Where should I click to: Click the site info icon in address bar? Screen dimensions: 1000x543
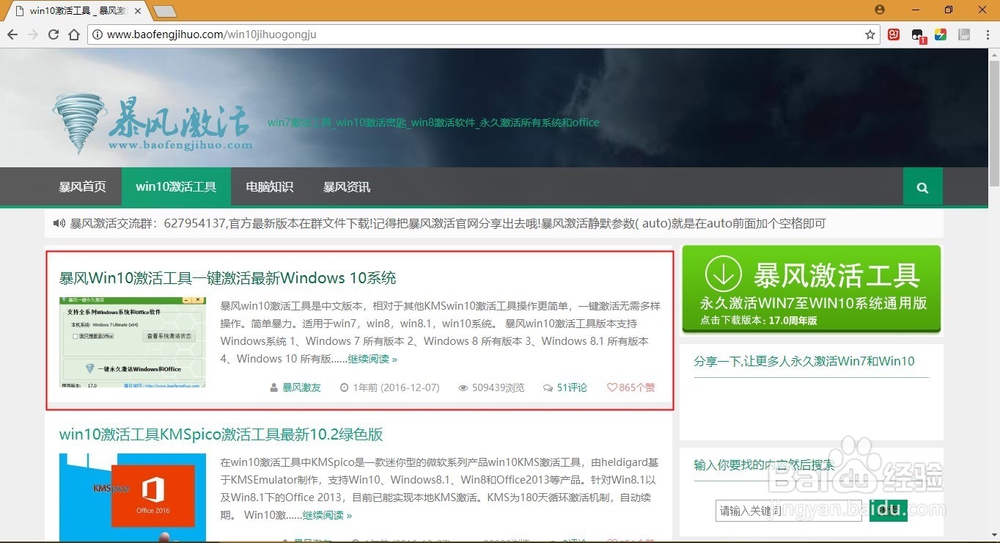click(97, 34)
